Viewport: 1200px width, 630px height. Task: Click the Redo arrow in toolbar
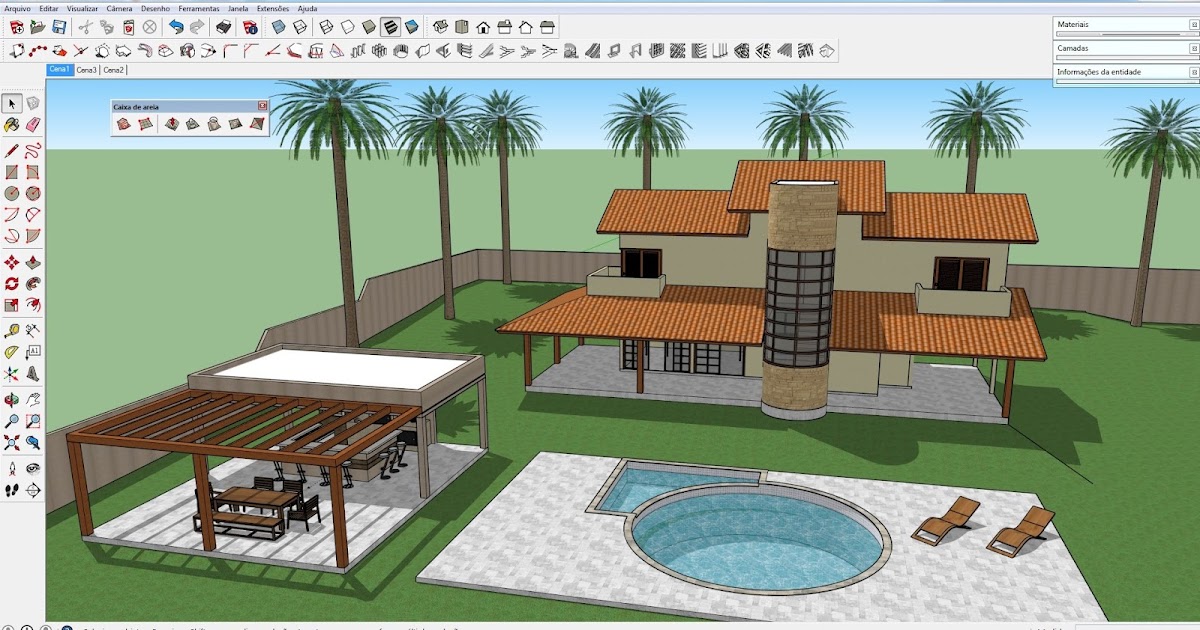coord(197,27)
